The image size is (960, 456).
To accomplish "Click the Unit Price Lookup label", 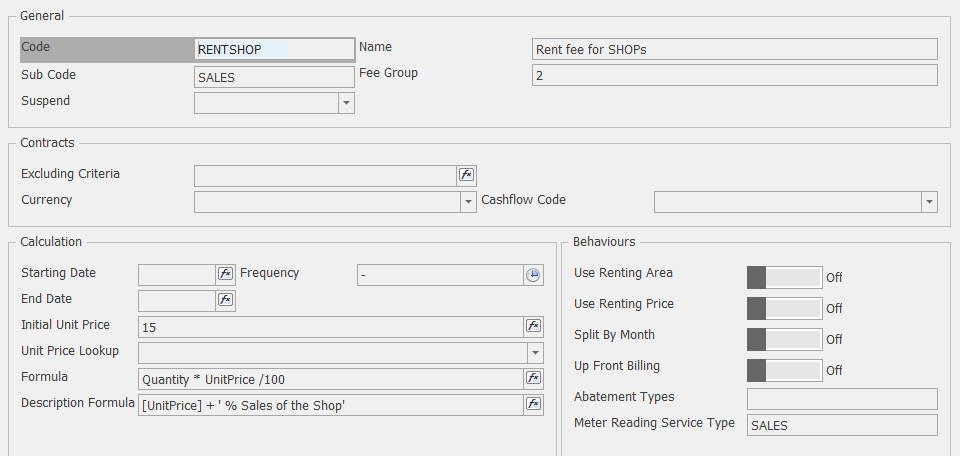I will point(70,351).
